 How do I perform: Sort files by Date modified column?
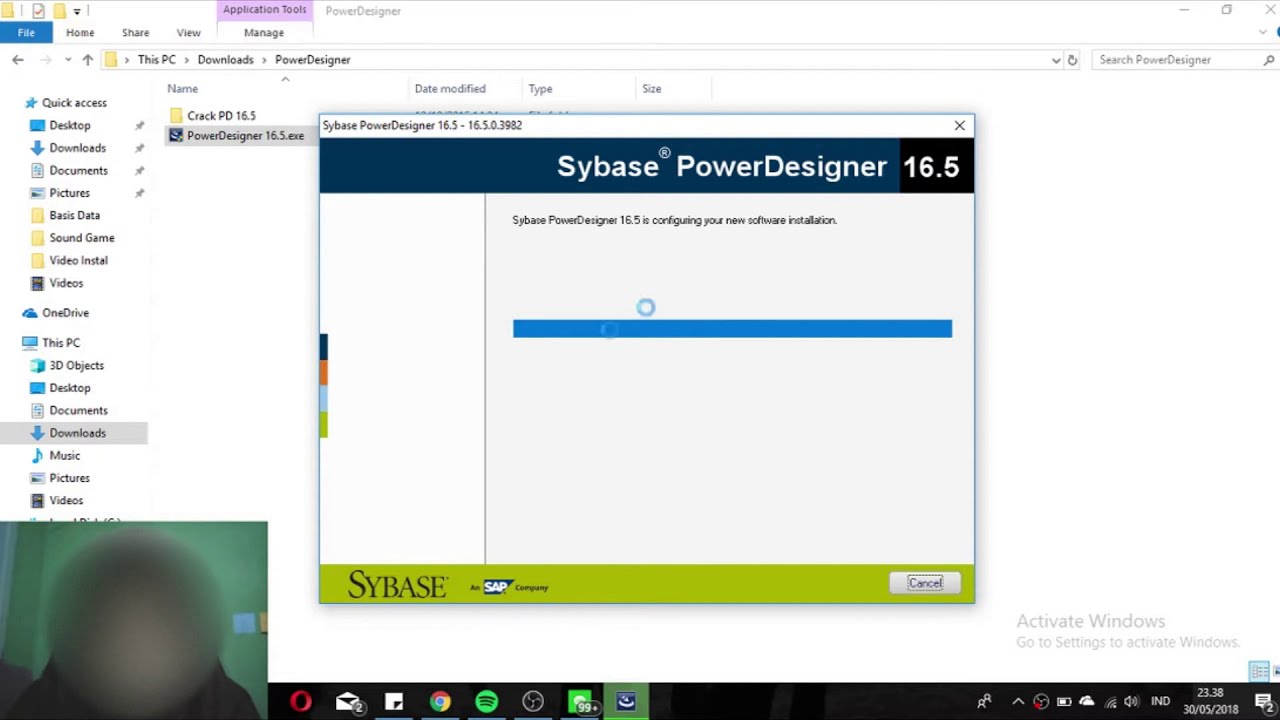point(450,89)
